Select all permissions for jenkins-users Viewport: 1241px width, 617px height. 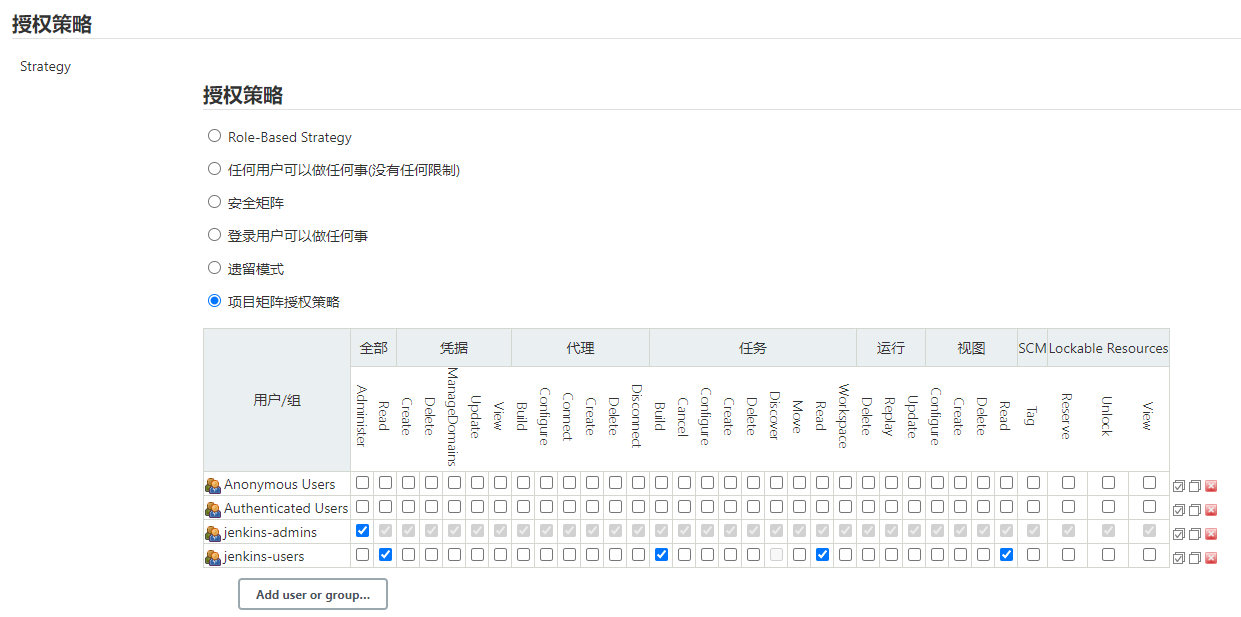click(1179, 557)
